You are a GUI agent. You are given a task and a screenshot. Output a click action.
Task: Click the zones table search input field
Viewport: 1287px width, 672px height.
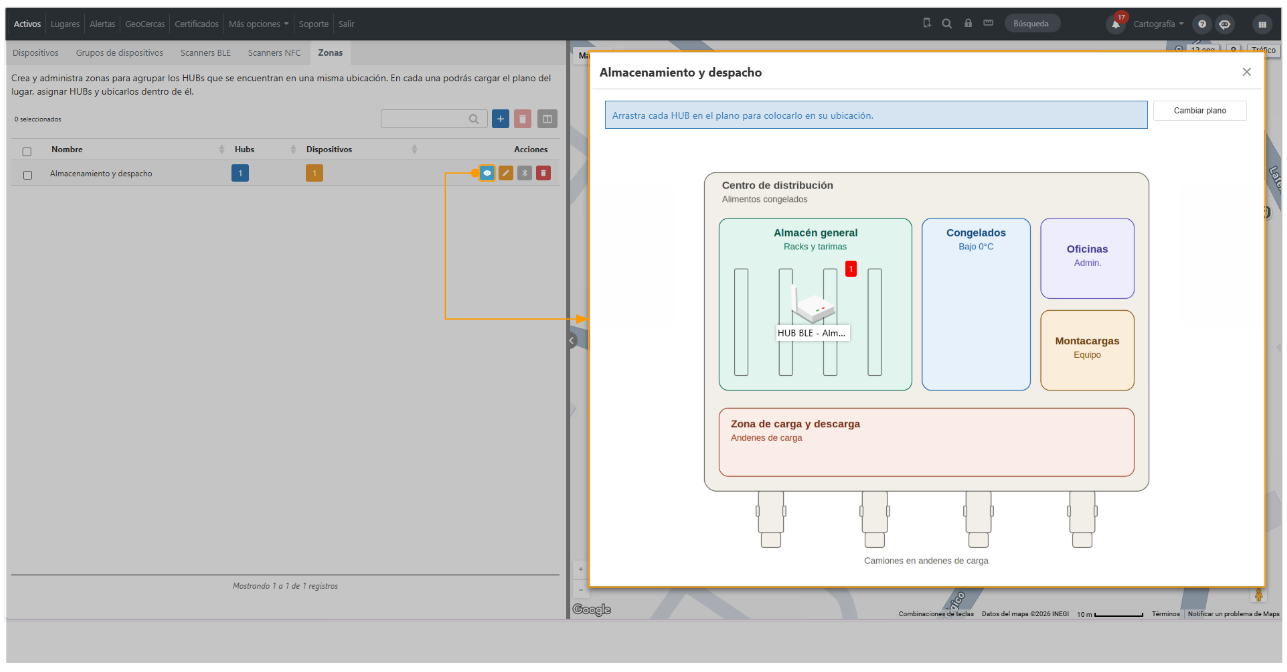tap(434, 119)
